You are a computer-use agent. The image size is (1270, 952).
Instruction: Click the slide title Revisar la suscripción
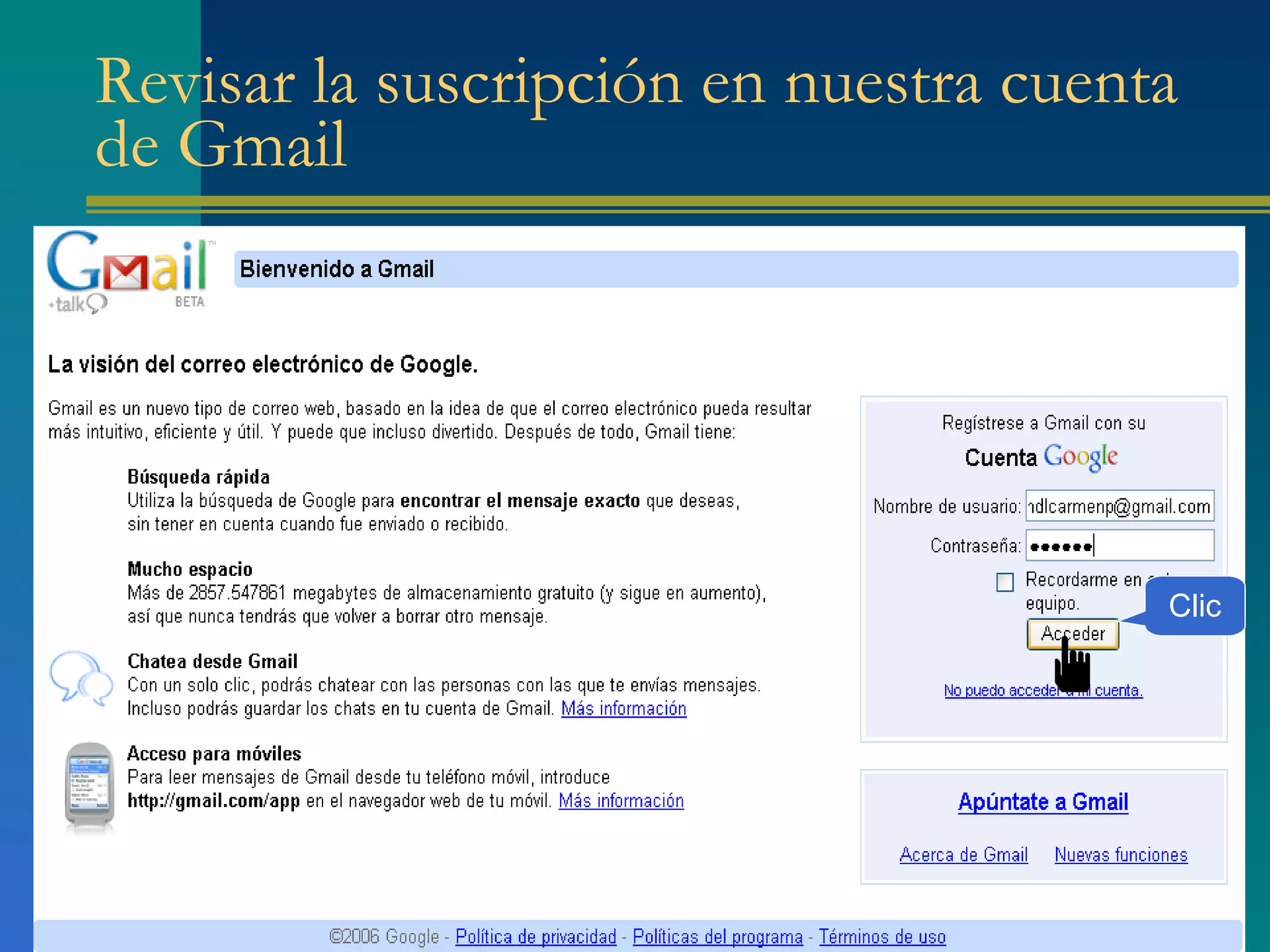pos(636,113)
